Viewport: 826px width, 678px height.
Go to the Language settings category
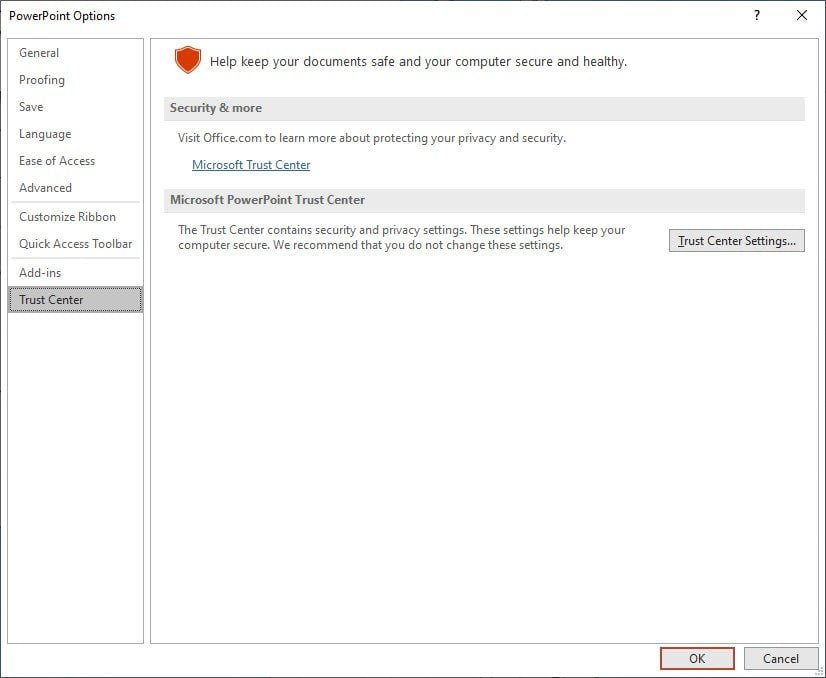click(x=45, y=134)
